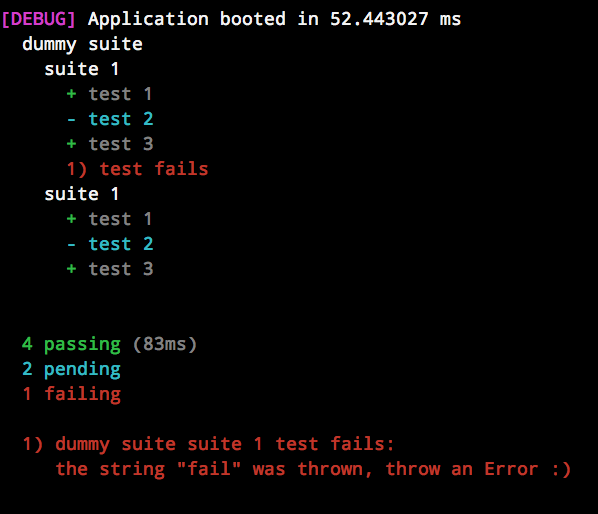This screenshot has width=598, height=514.
Task: Click green plus icon beside first test 3
Action: [71, 144]
